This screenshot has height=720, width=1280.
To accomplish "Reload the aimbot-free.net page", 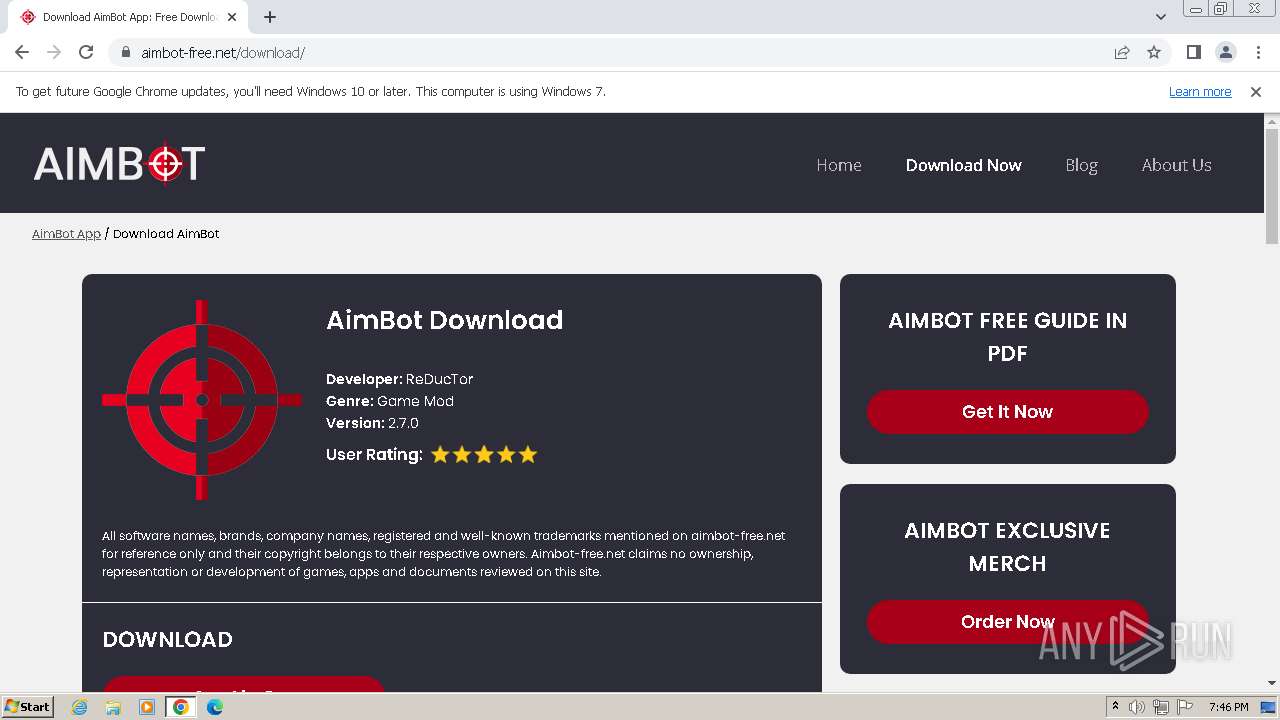I will coord(86,52).
